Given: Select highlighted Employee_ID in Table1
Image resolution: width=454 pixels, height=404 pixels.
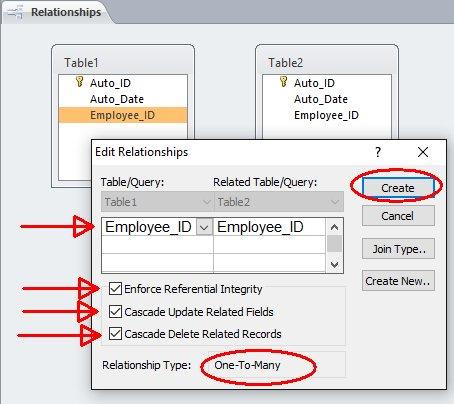Looking at the screenshot, I should click(x=123, y=115).
